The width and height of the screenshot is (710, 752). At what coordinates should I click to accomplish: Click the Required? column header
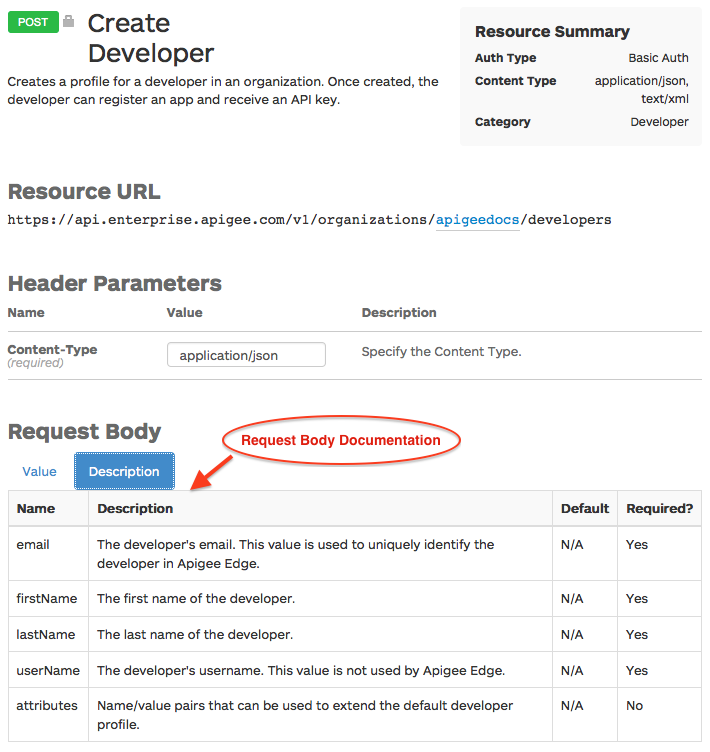coord(659,508)
